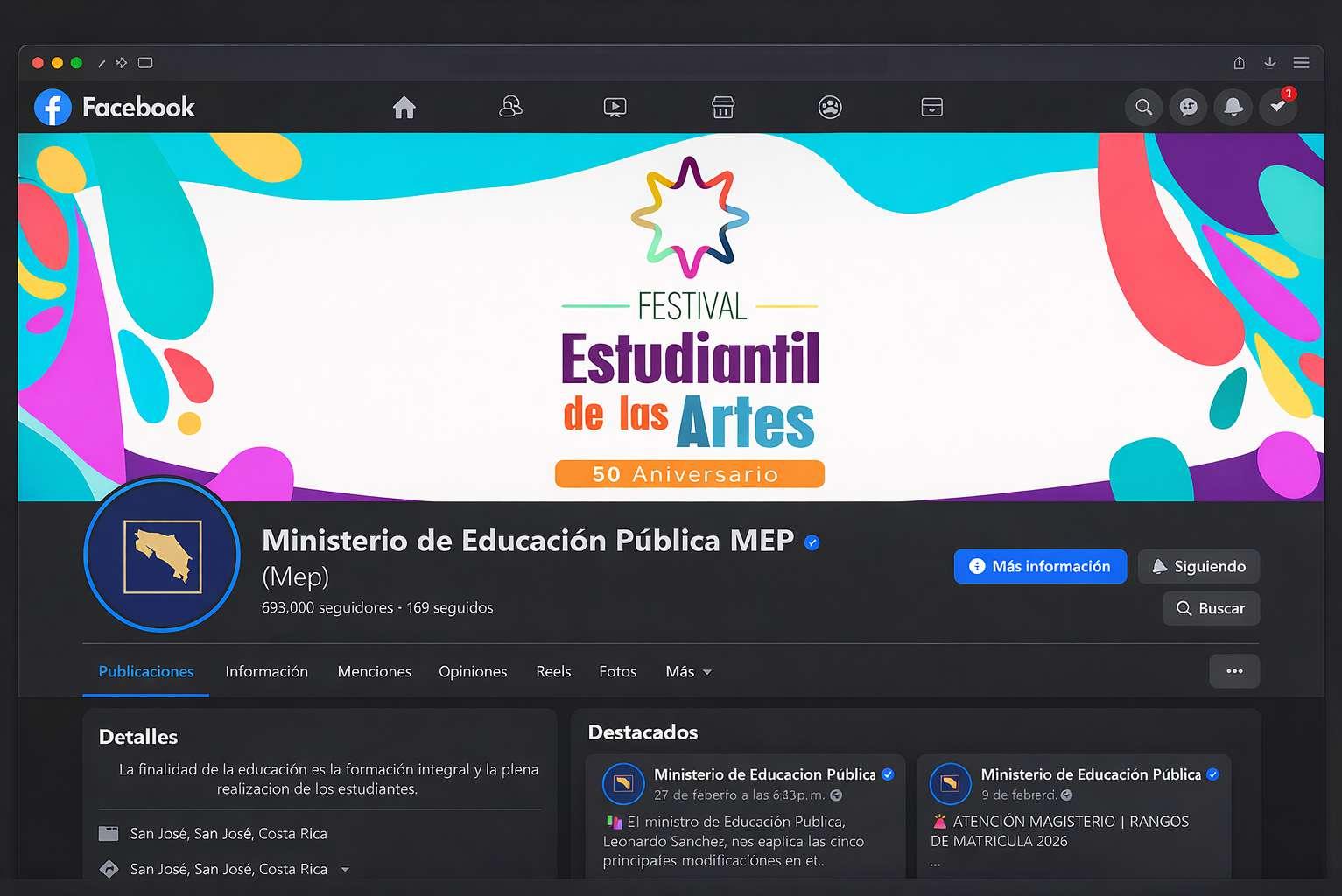This screenshot has width=1342, height=896.
Task: Click the Facebook wordmark text
Action: pos(138,108)
